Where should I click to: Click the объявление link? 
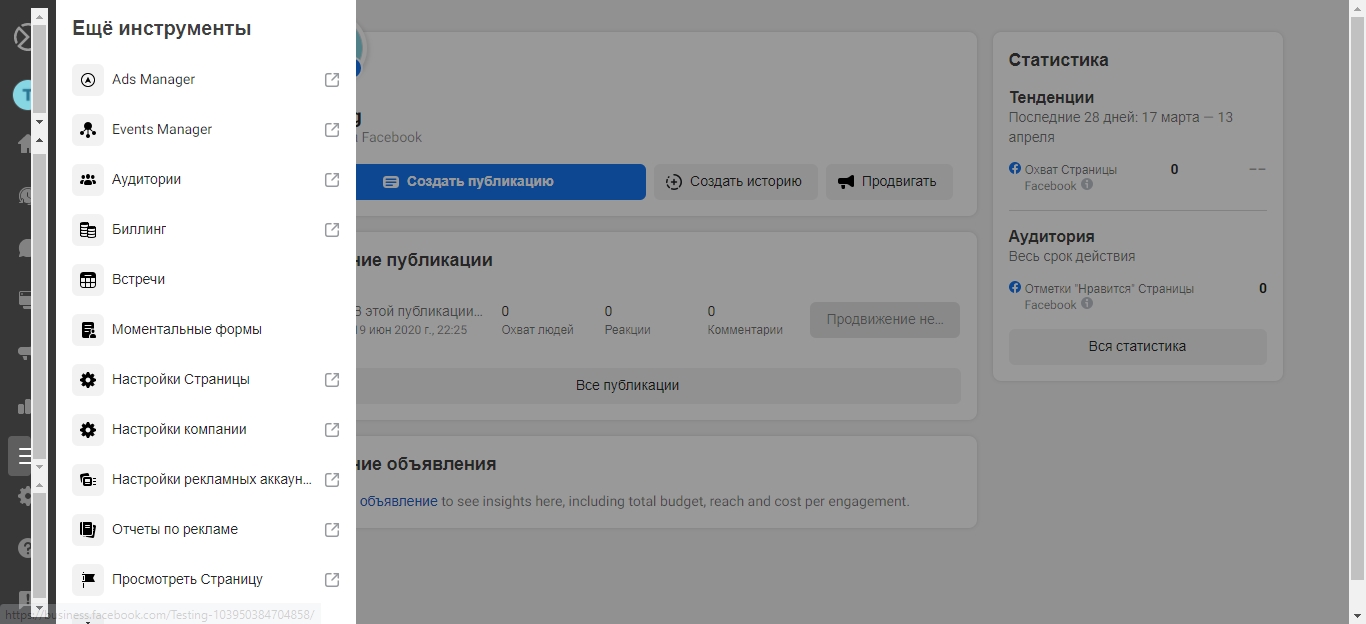pos(398,502)
